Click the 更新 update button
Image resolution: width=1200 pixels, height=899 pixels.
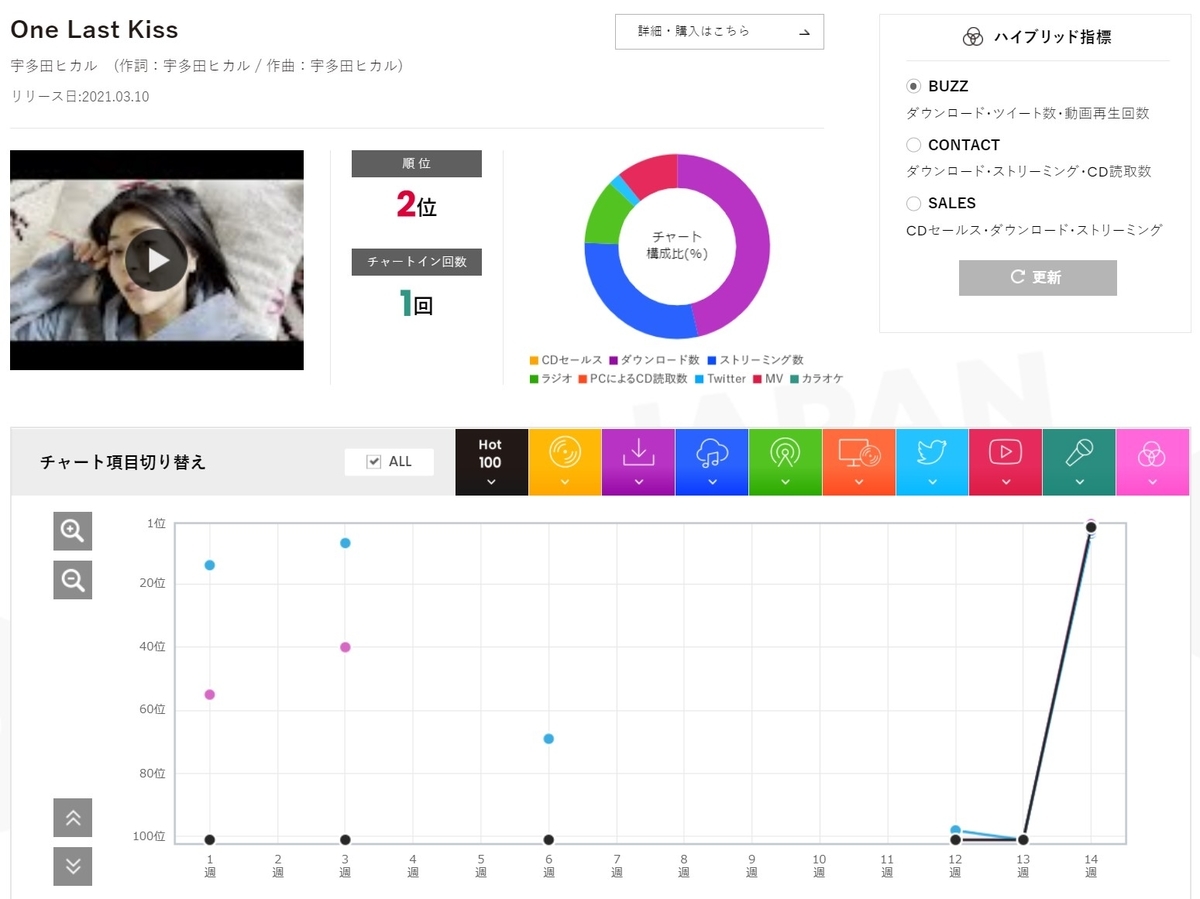click(1037, 278)
